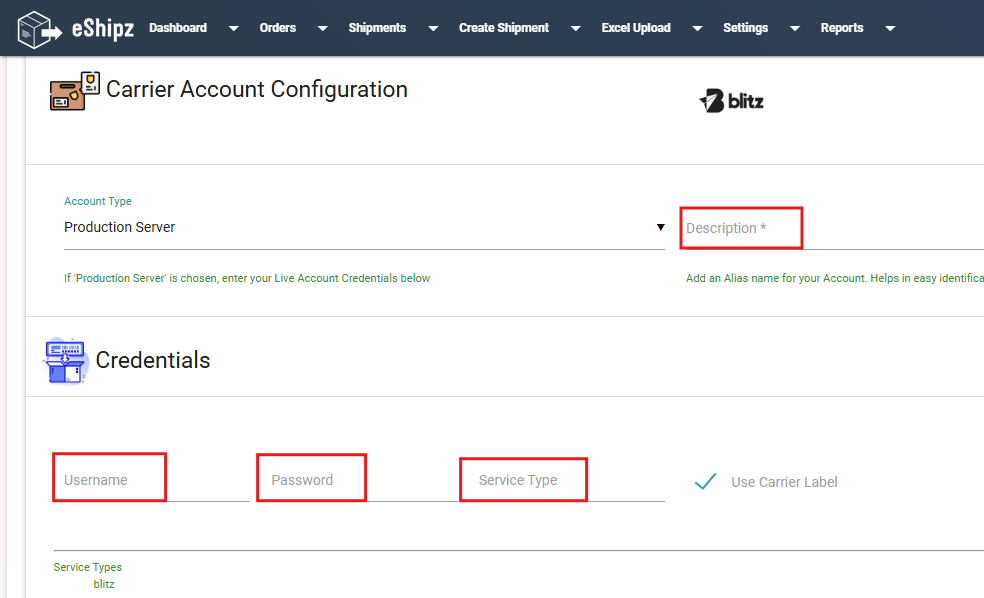Click the blitz service type entry
Viewport: 984px width, 598px height.
104,584
